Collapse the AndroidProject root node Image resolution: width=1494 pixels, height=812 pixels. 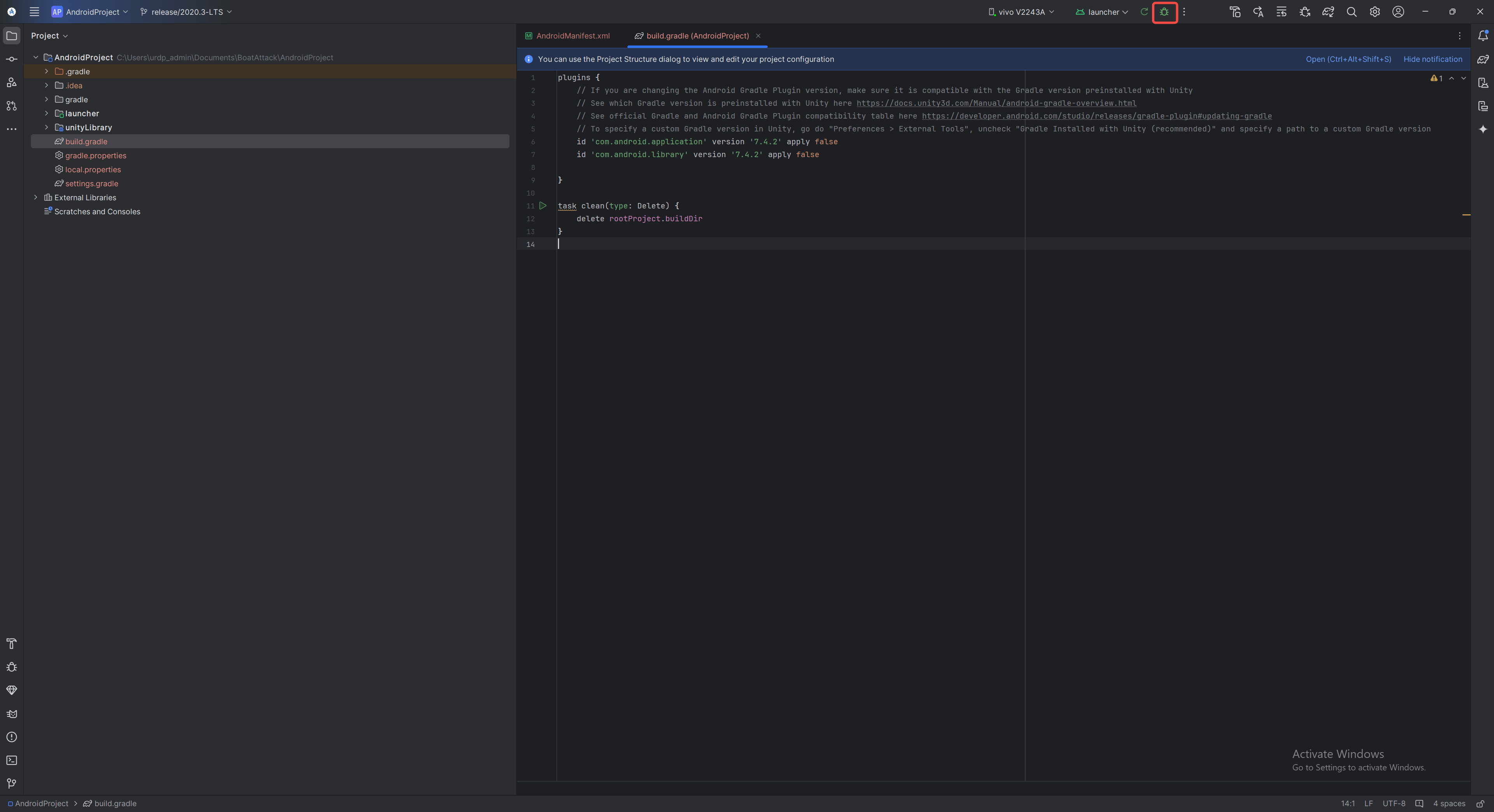click(x=36, y=58)
